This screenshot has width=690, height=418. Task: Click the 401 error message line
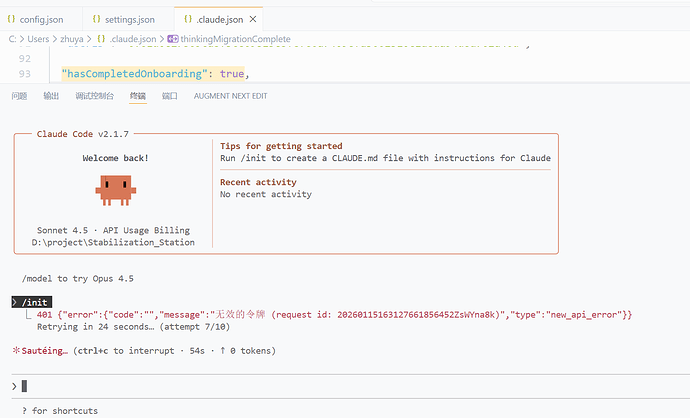(x=334, y=315)
